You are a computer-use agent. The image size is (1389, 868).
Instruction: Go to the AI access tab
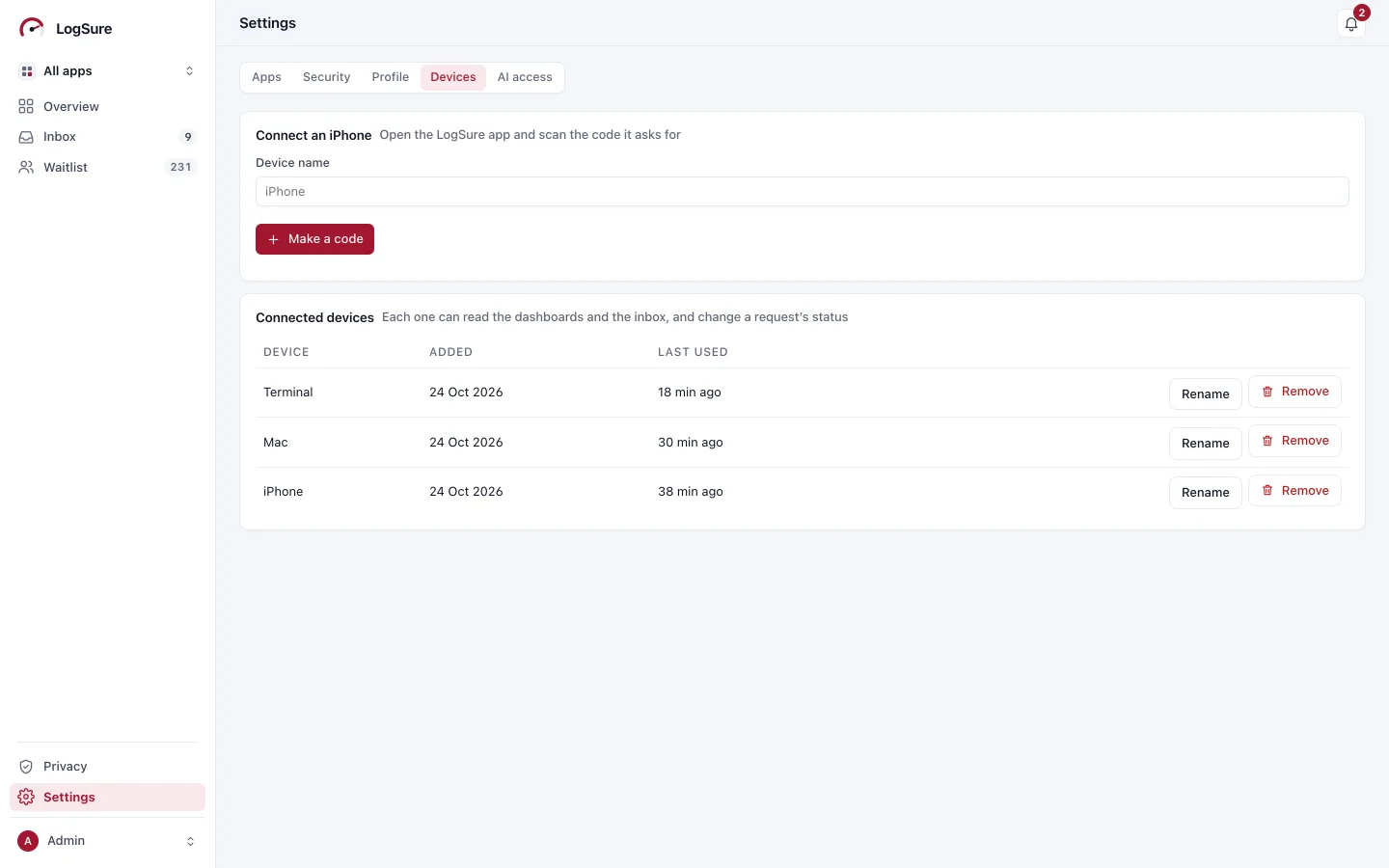tap(525, 77)
